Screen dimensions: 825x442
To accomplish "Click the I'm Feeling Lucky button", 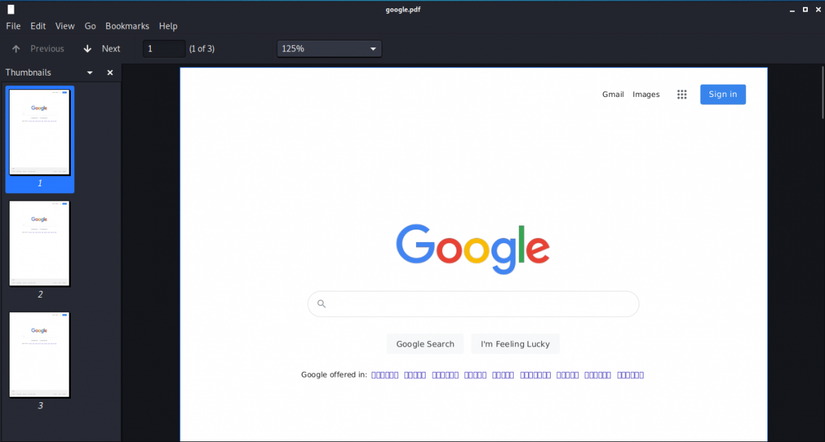I will pos(515,344).
